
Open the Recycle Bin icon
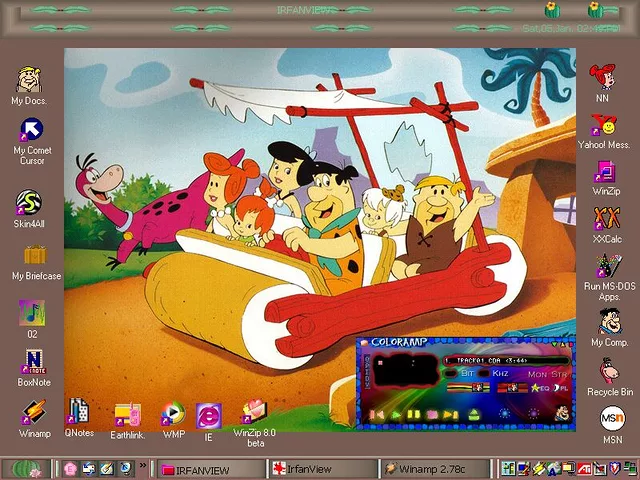[x=610, y=377]
